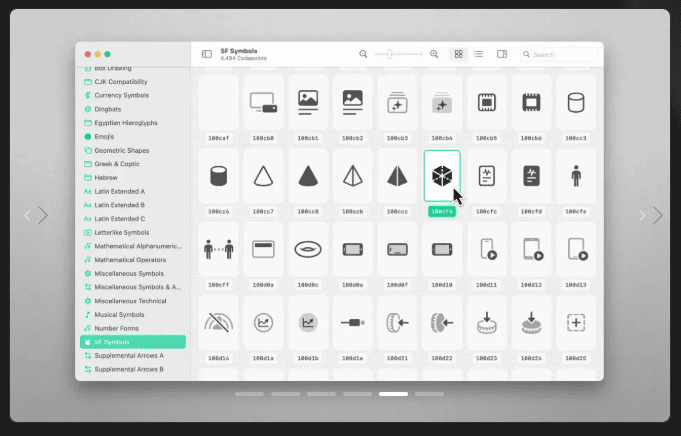Select the display and Mac mini symbol 100cb0
Image resolution: width=681 pixels, height=436 pixels.
coord(263,103)
